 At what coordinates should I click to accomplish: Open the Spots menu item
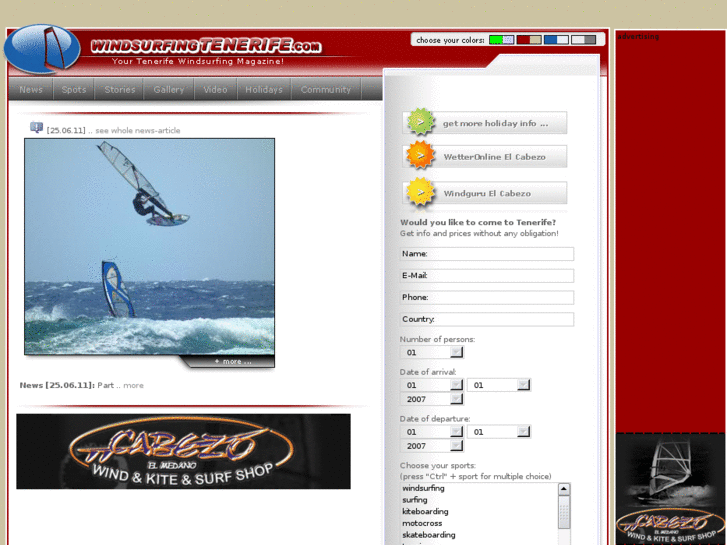tap(74, 90)
